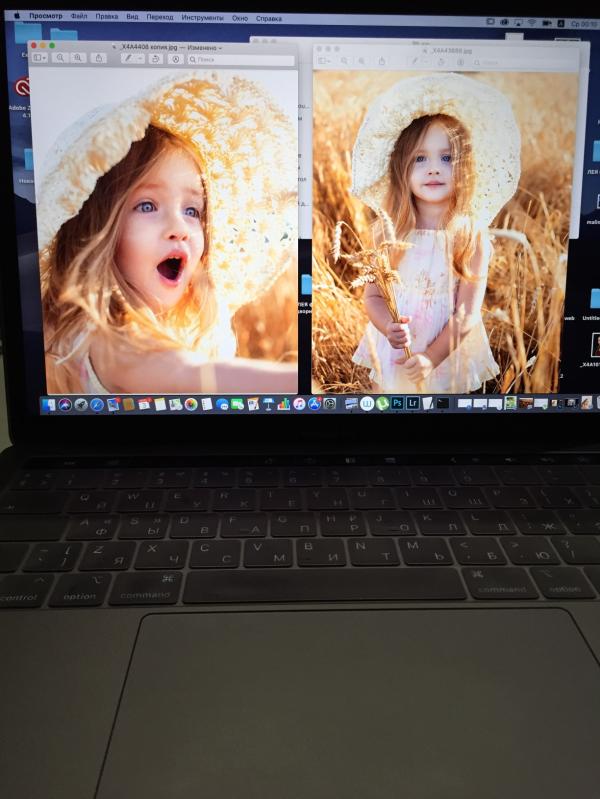The width and height of the screenshot is (600, 799).
Task: Select the markup pen in right Preview window
Action: (415, 62)
